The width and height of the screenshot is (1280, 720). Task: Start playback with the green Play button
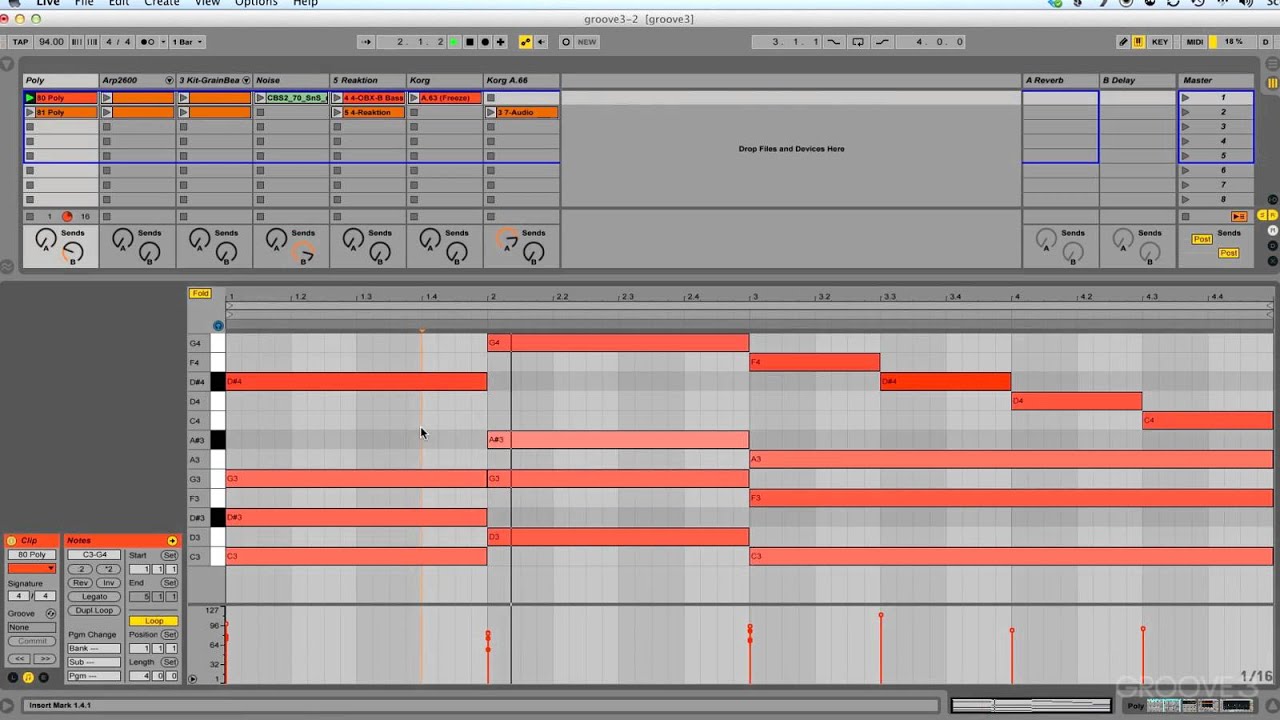click(x=454, y=42)
